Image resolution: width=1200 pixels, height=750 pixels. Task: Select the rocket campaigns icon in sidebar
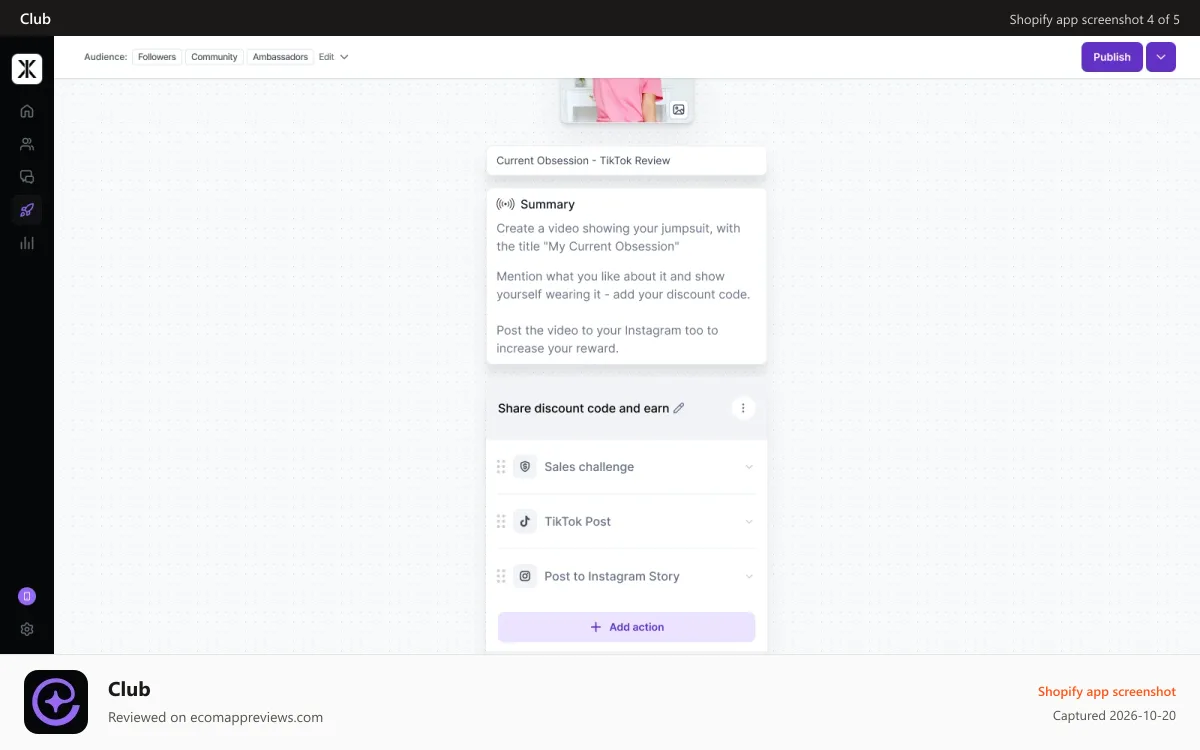[x=27, y=210]
